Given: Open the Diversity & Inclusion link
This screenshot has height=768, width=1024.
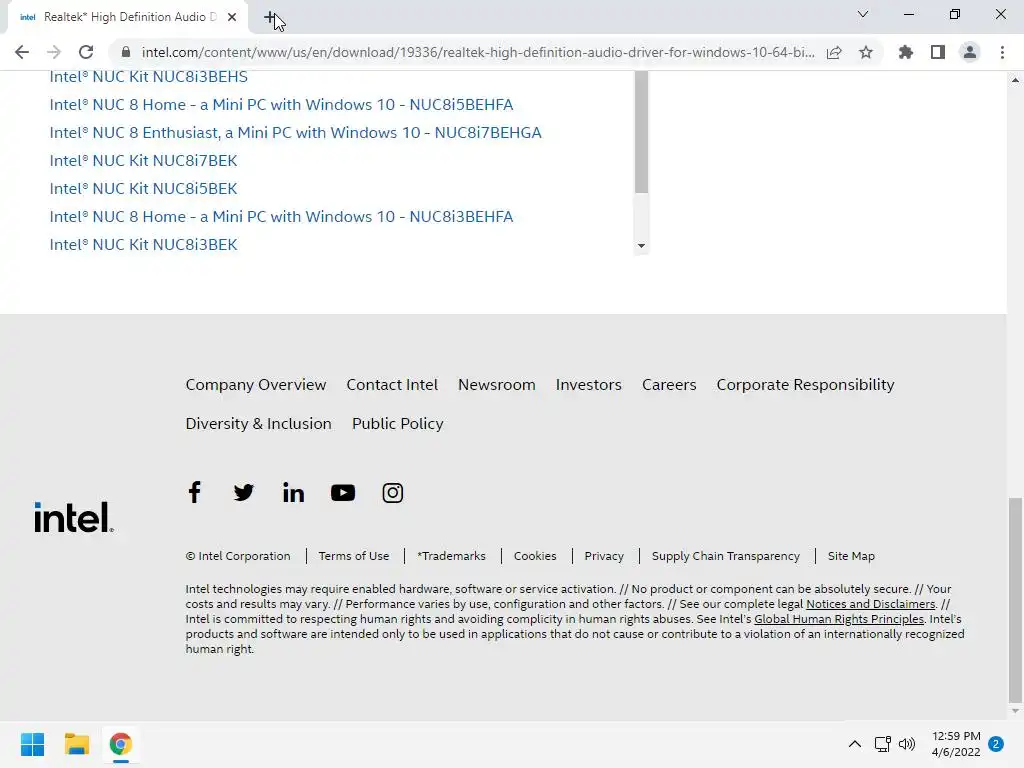Looking at the screenshot, I should [x=259, y=424].
